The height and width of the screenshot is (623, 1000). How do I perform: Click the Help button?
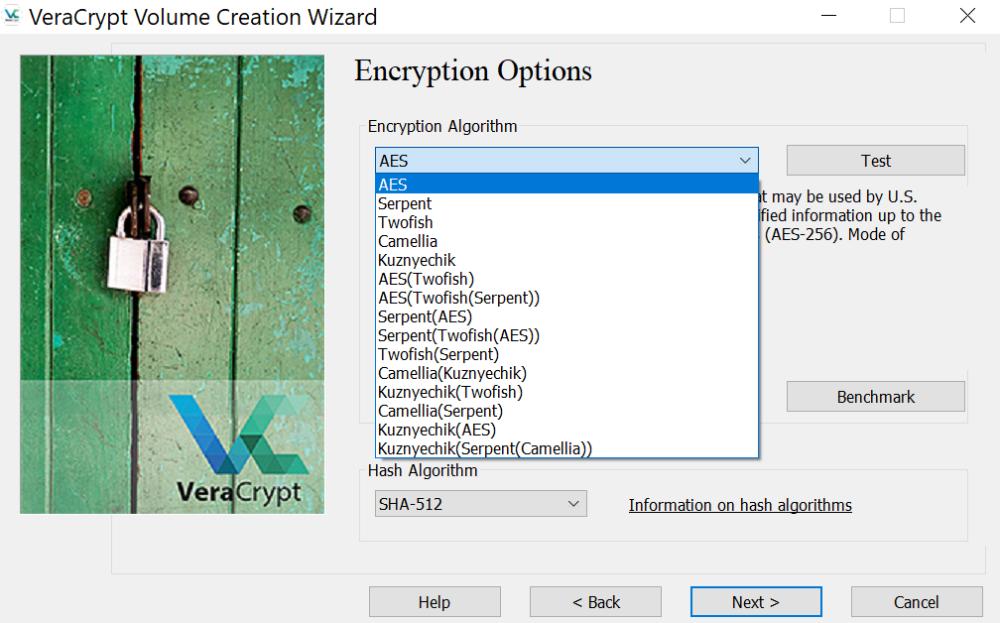[x=434, y=602]
